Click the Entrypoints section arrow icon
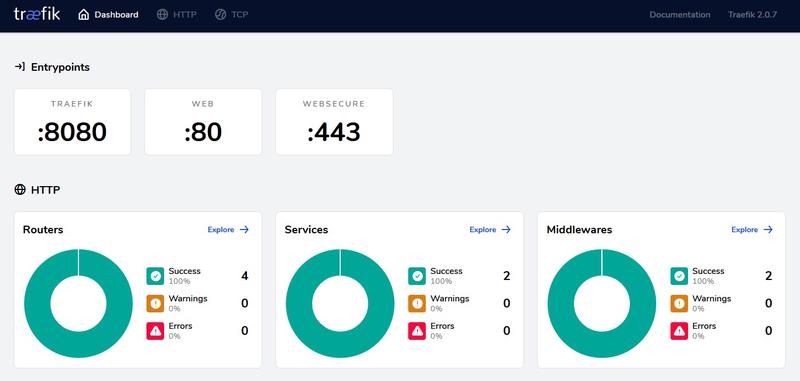 click(20, 67)
